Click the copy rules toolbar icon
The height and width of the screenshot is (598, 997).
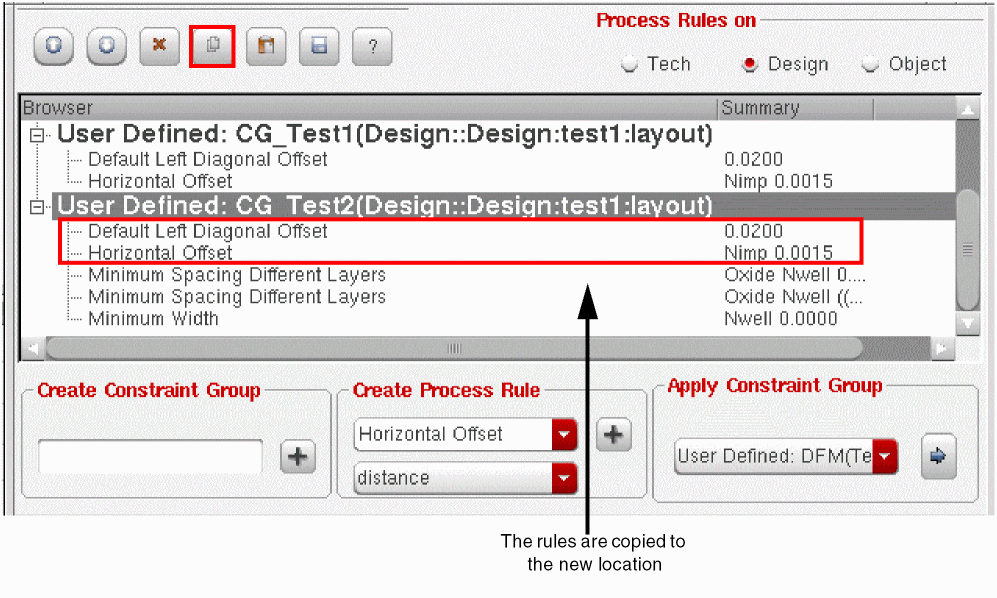tap(212, 46)
